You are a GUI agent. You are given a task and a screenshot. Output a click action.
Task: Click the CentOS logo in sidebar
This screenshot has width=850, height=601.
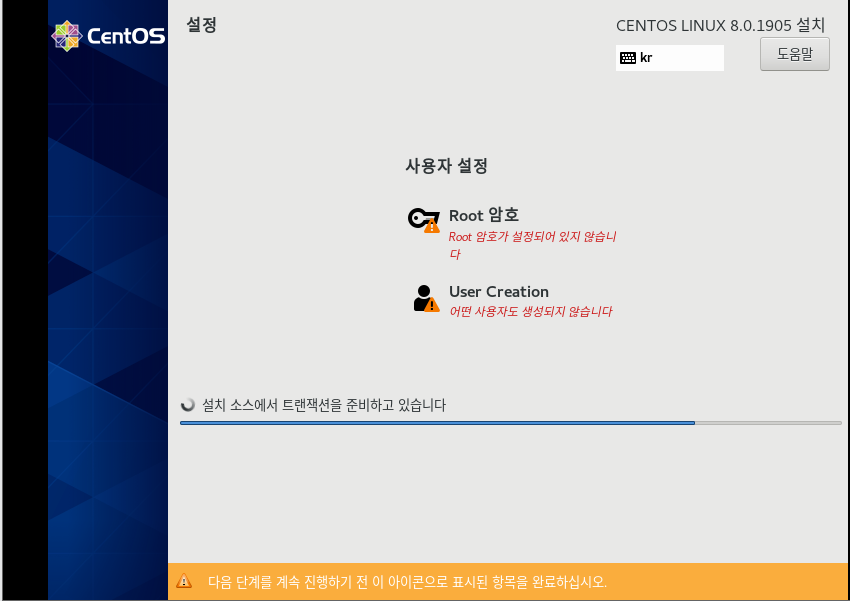point(108,36)
